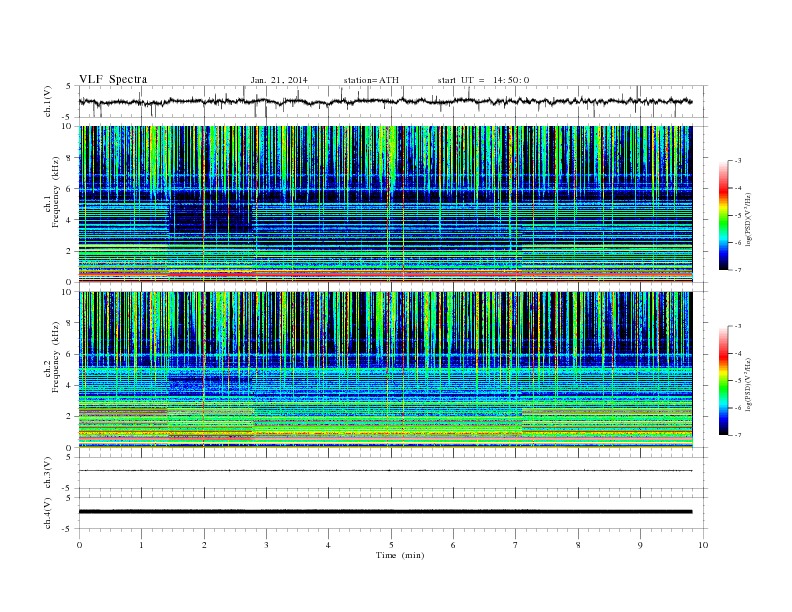Viewport: 792px width, 612px height.
Task: Click the ch.1 color scale bar
Action: (723, 216)
